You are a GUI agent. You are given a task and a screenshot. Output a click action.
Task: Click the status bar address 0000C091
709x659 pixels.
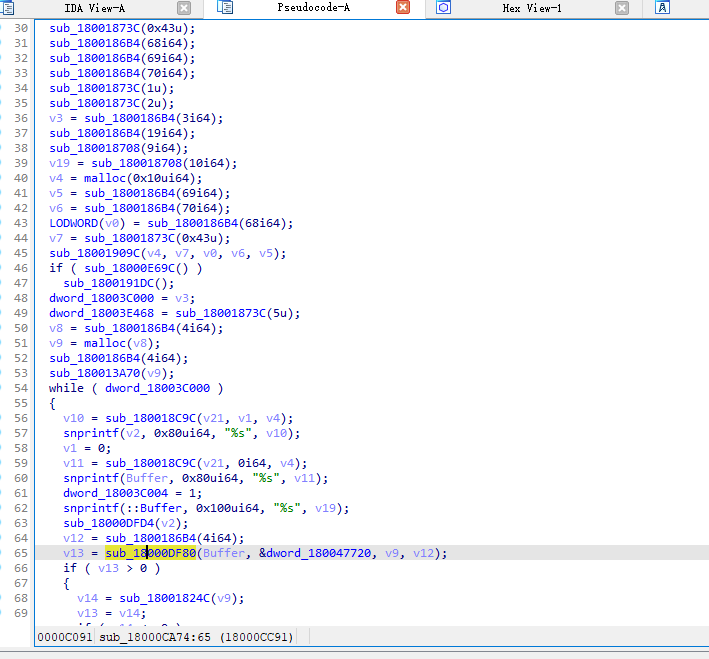click(x=65, y=637)
